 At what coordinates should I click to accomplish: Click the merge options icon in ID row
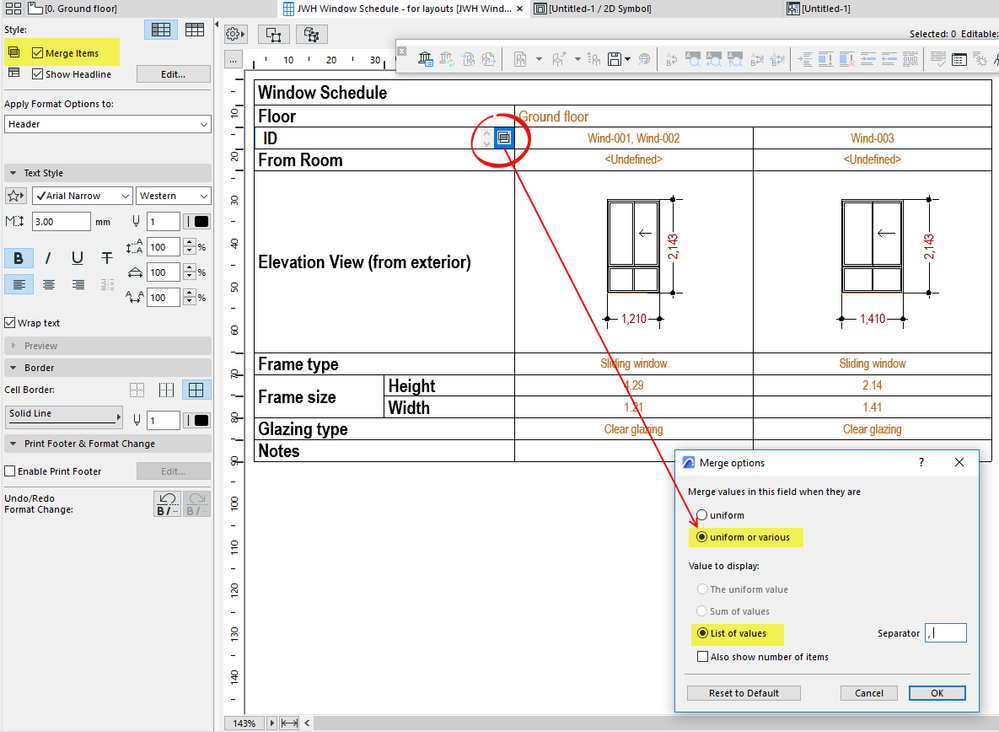pos(504,138)
